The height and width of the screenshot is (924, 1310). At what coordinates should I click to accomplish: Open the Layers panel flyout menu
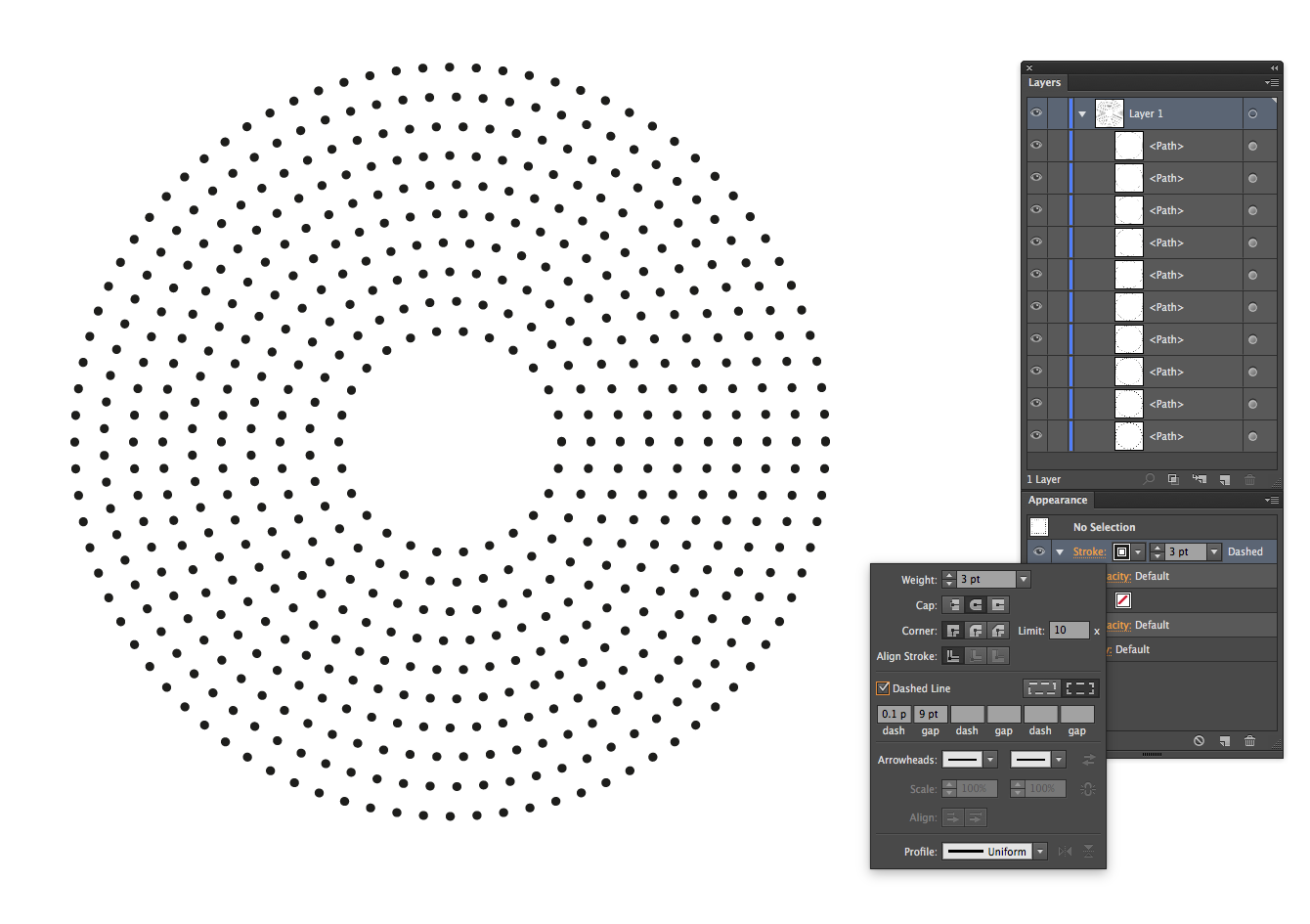(1271, 83)
